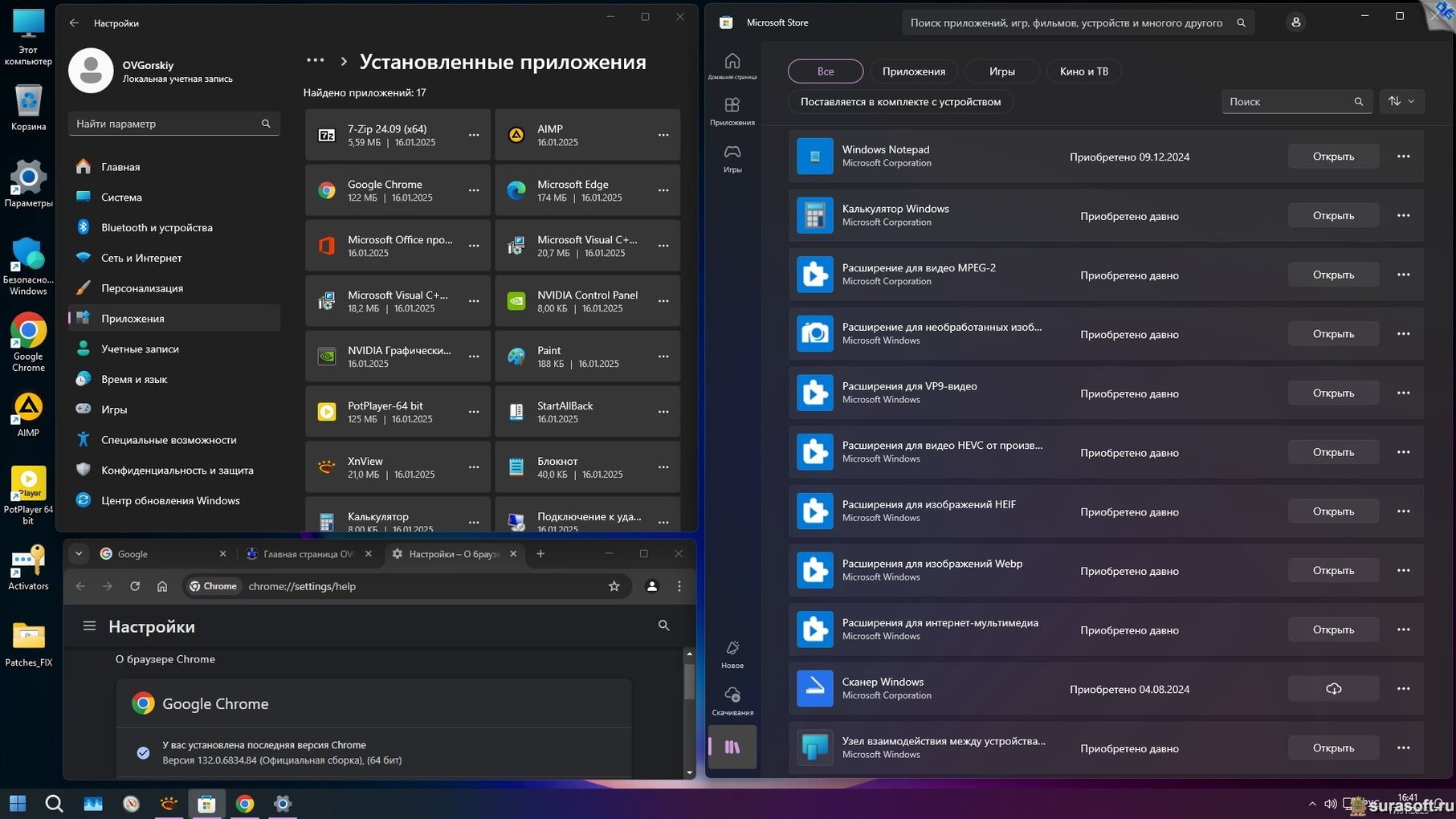Select the Игры filter in Store library
The width and height of the screenshot is (1456, 819).
(1002, 71)
